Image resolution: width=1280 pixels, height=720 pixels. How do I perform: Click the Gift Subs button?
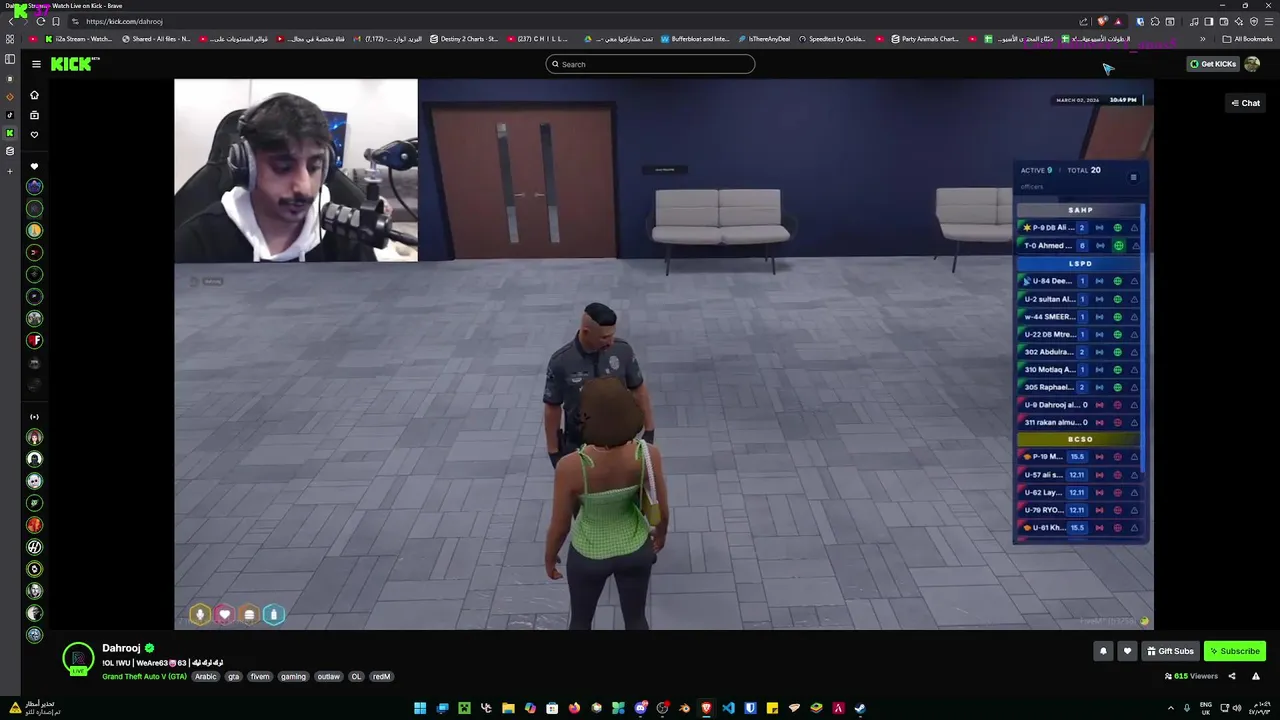coord(1170,651)
